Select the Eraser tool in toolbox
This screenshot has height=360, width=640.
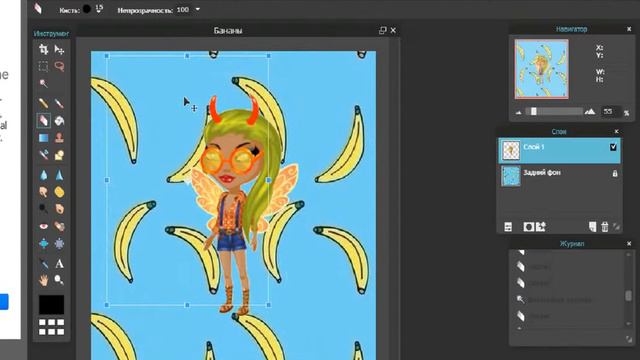coord(43,121)
